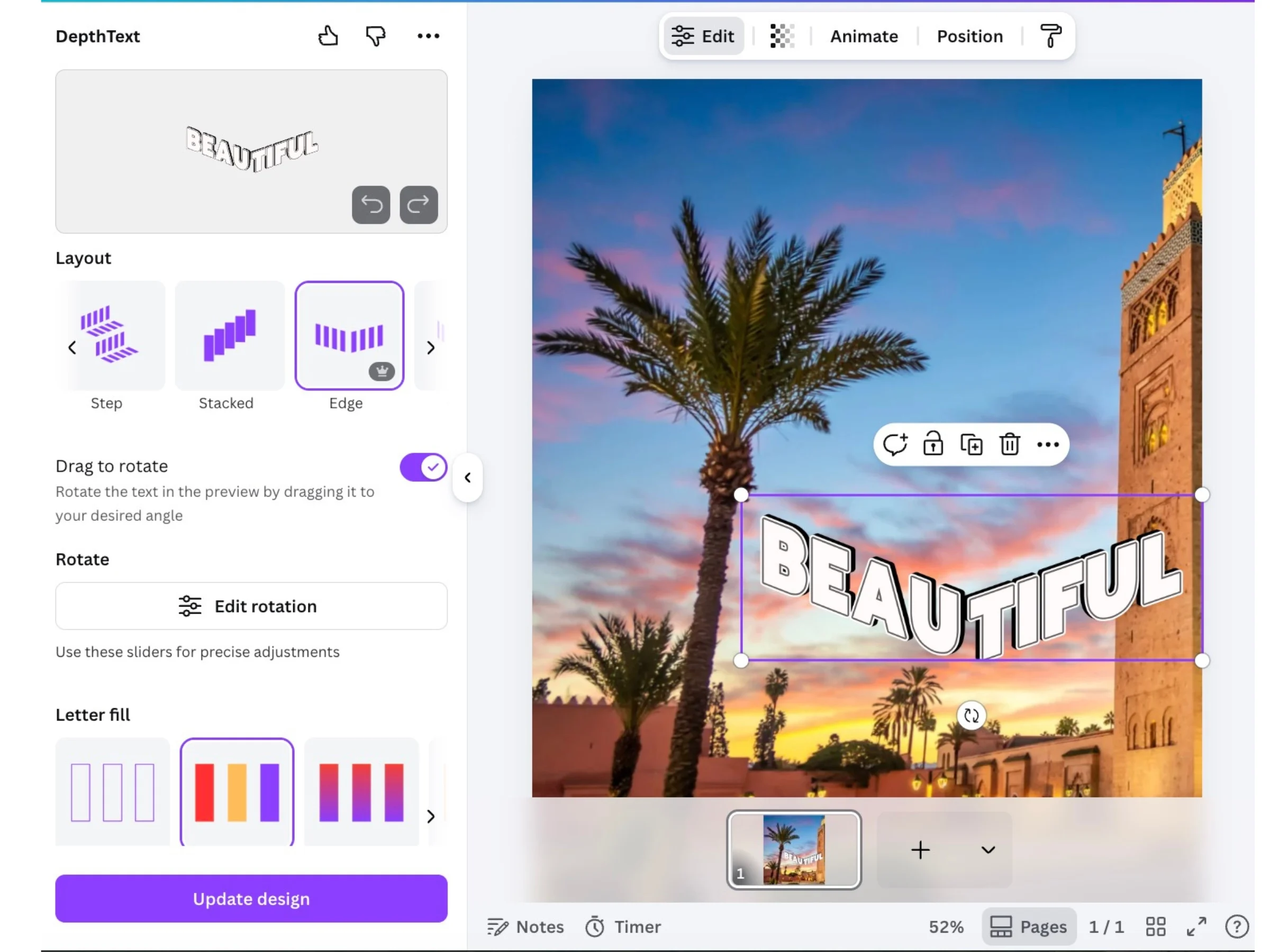Select the red-to-purple gradient letter fill
This screenshot has height=952, width=1270.
point(361,792)
